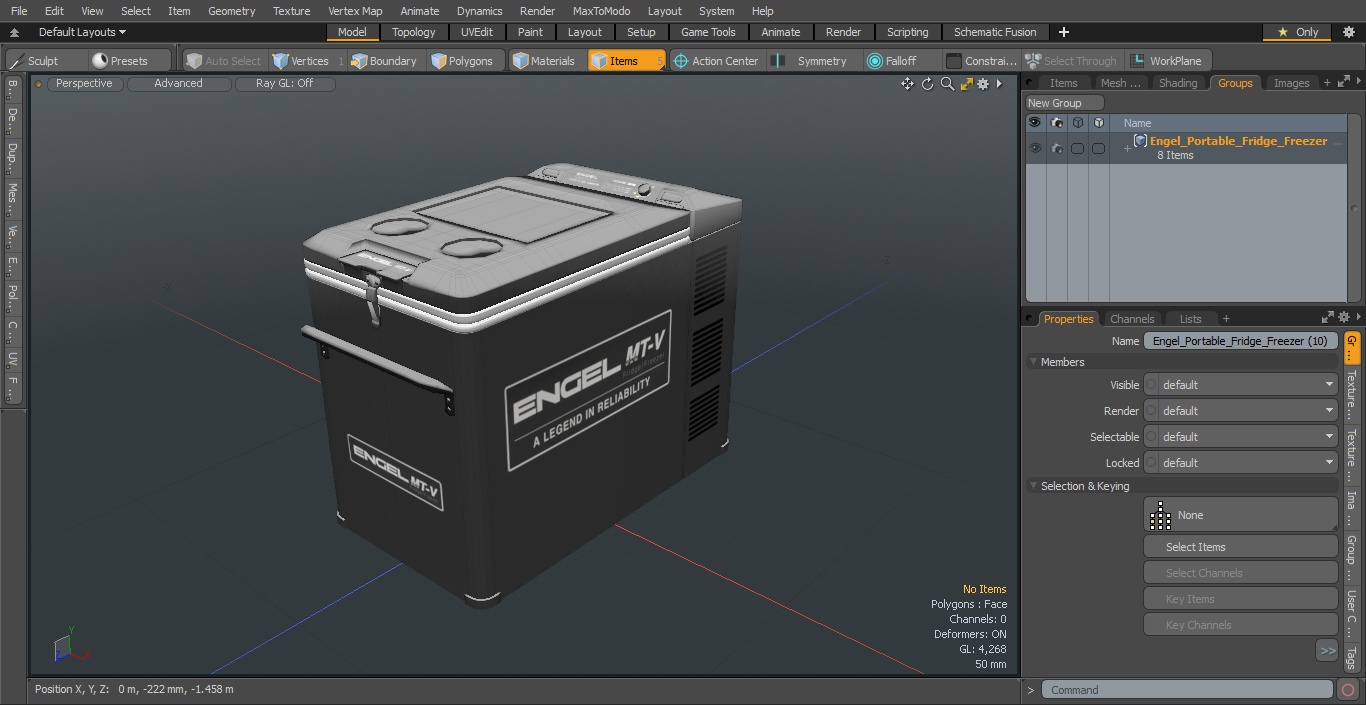The height and width of the screenshot is (705, 1366).
Task: Click the Command input field
Action: pos(1186,690)
